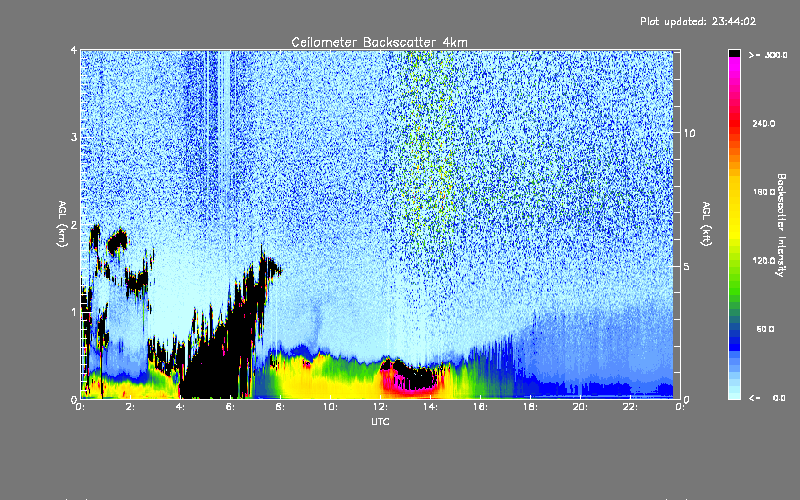Click the '<= 0.0' colorbar label
Screen dimensions: 800x500
tap(768, 397)
